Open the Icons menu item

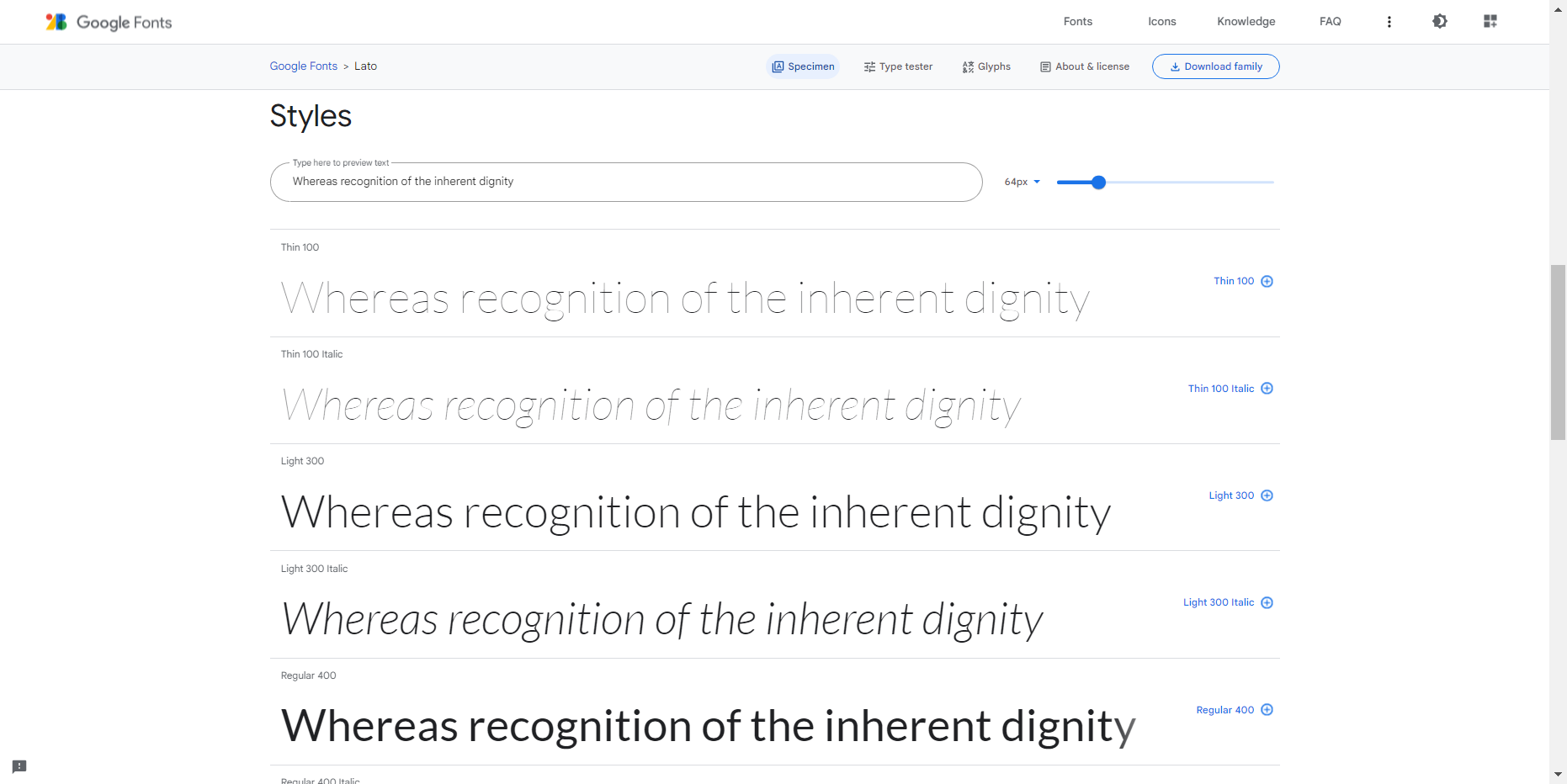1161,22
